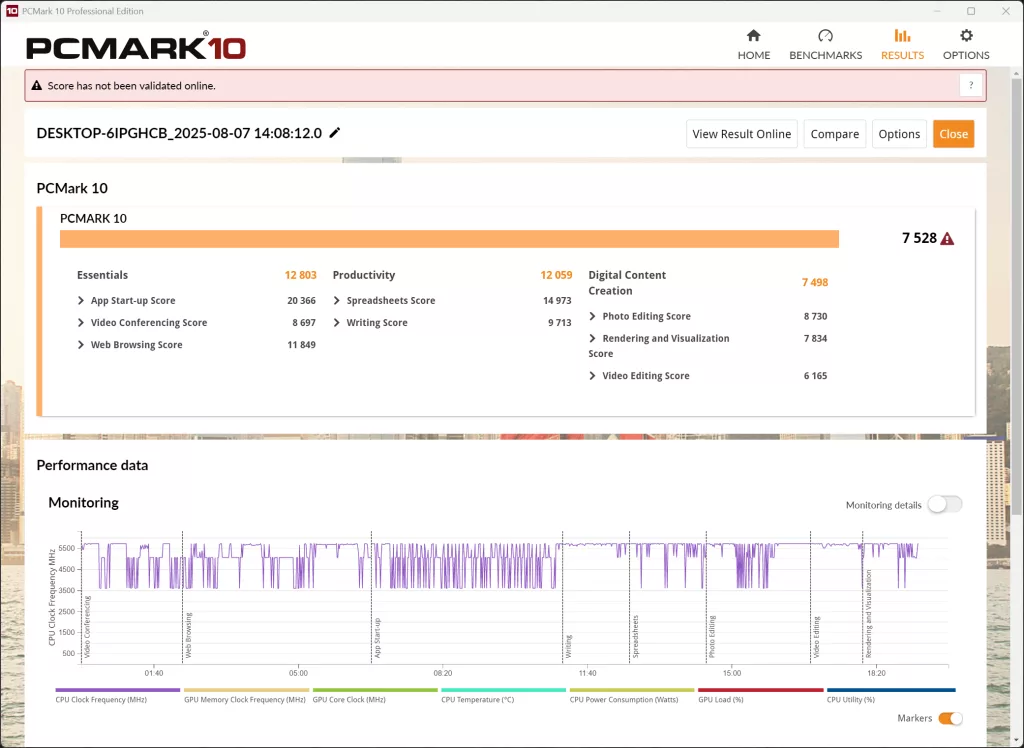1024x748 pixels.
Task: Click the orange Close button
Action: click(953, 134)
